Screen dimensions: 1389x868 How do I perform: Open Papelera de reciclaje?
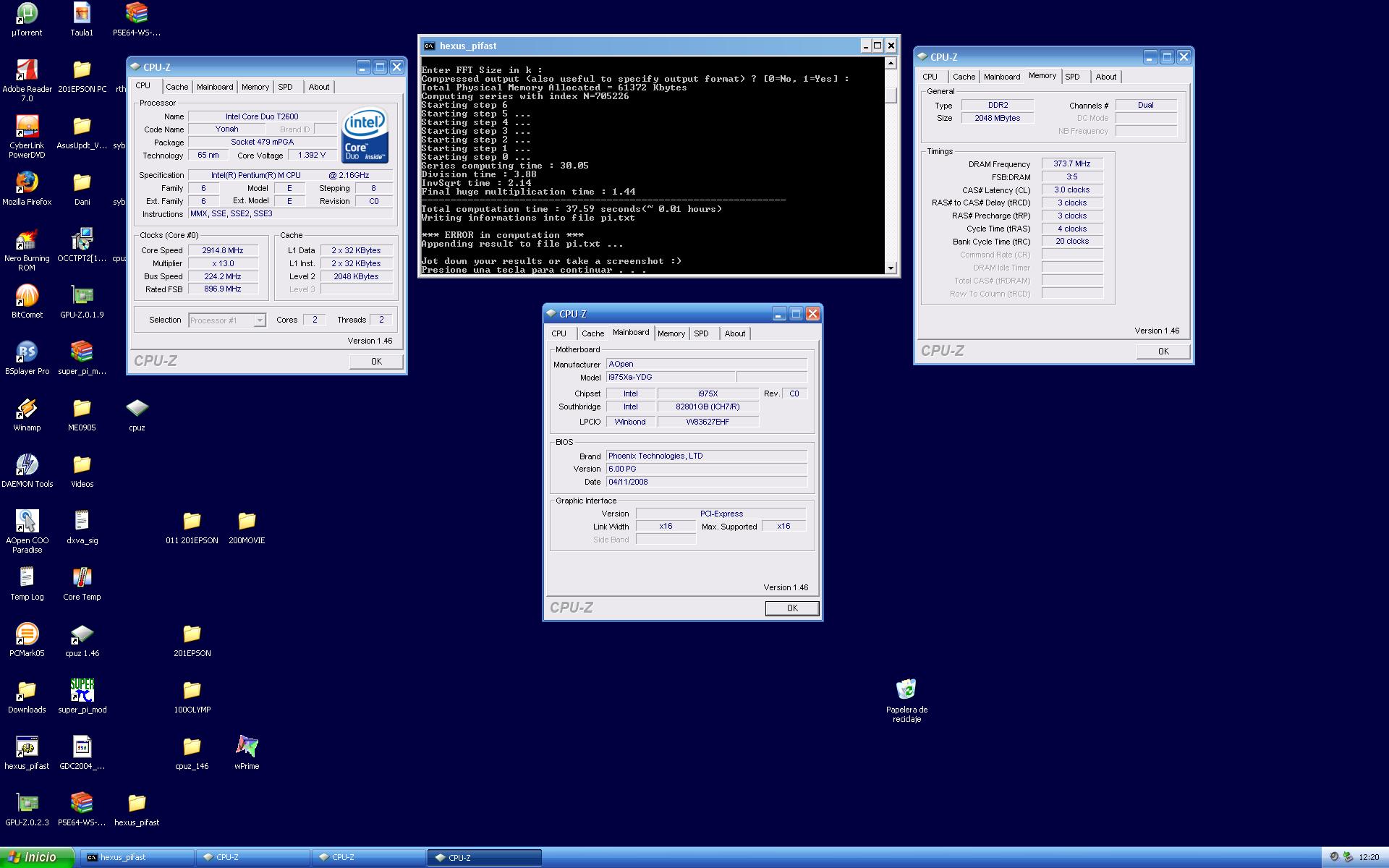point(906,701)
